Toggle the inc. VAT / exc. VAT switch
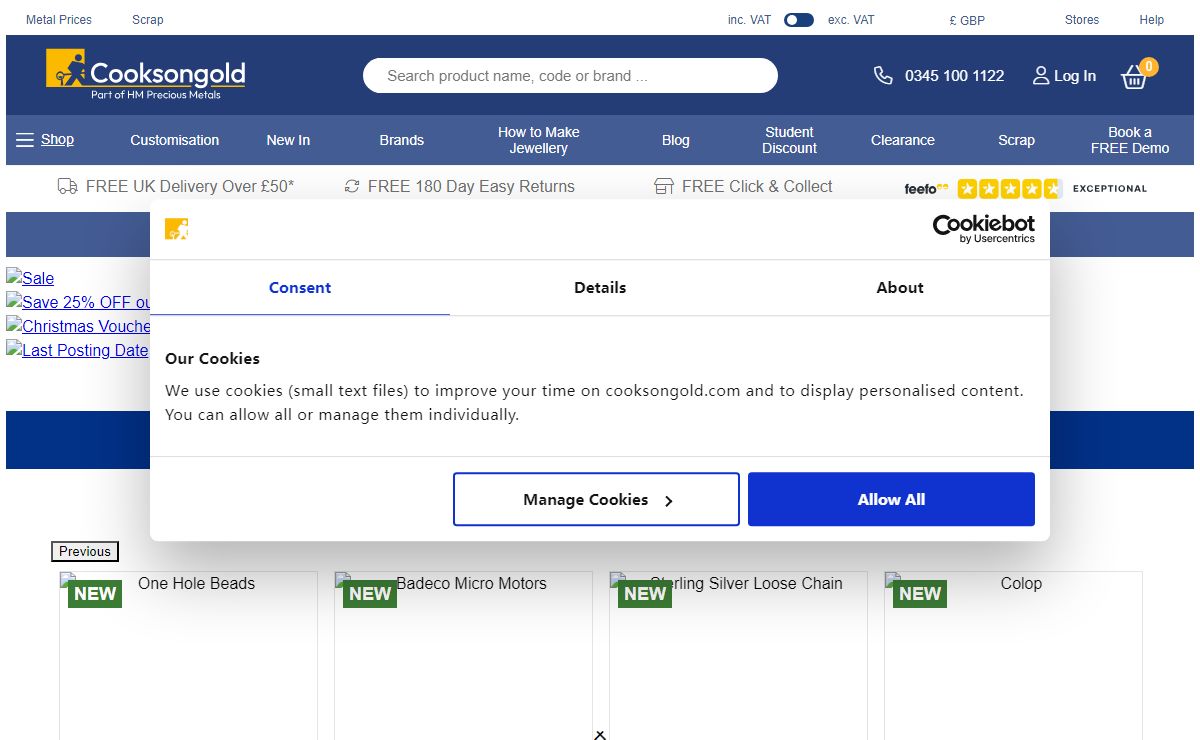 click(x=799, y=20)
